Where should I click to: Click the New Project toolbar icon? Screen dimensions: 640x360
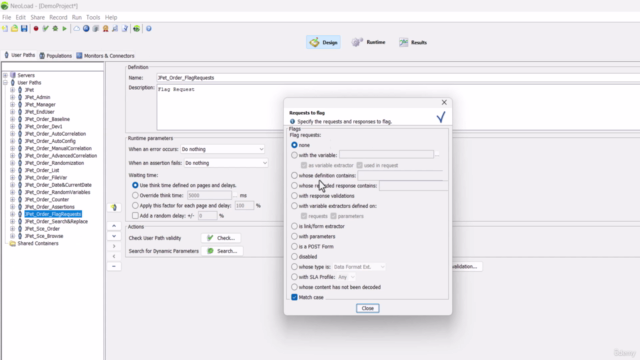5,29
